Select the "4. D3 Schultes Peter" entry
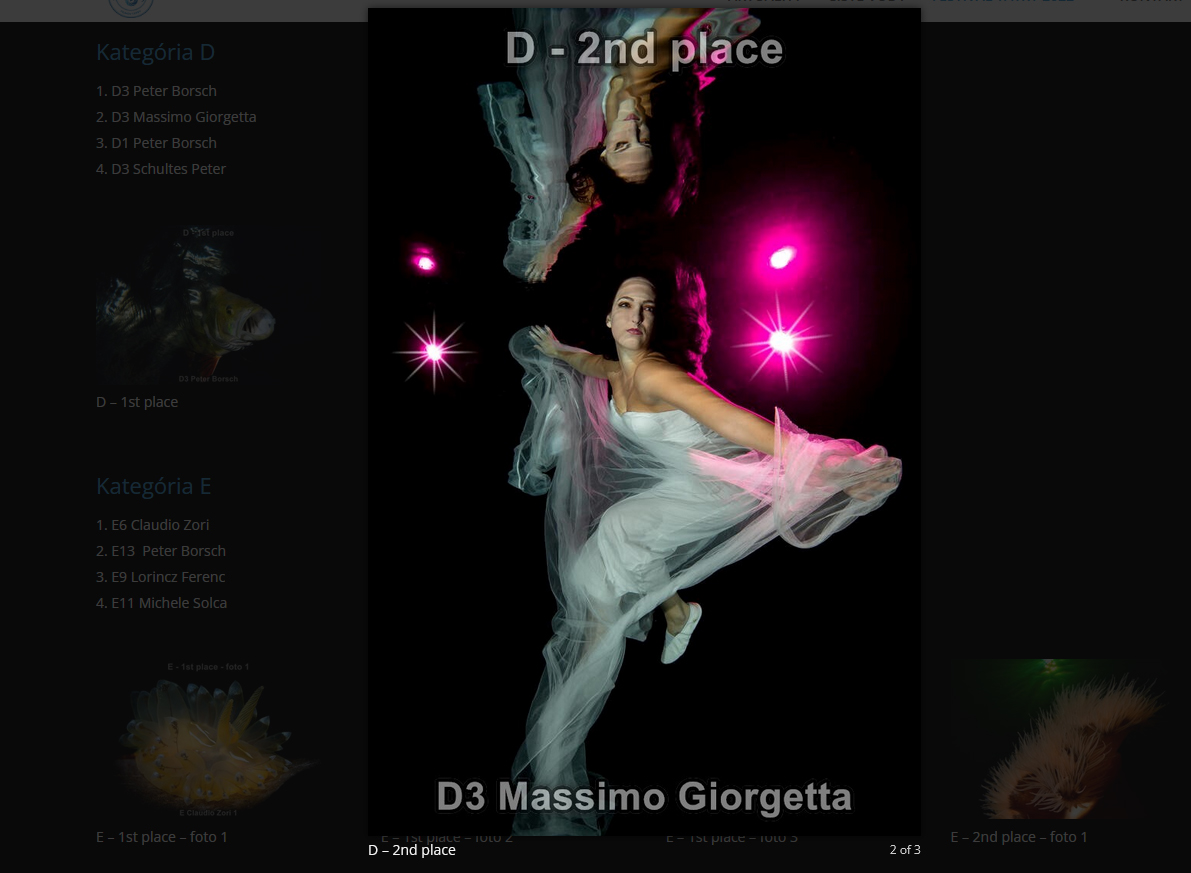This screenshot has width=1191, height=873. (x=161, y=169)
